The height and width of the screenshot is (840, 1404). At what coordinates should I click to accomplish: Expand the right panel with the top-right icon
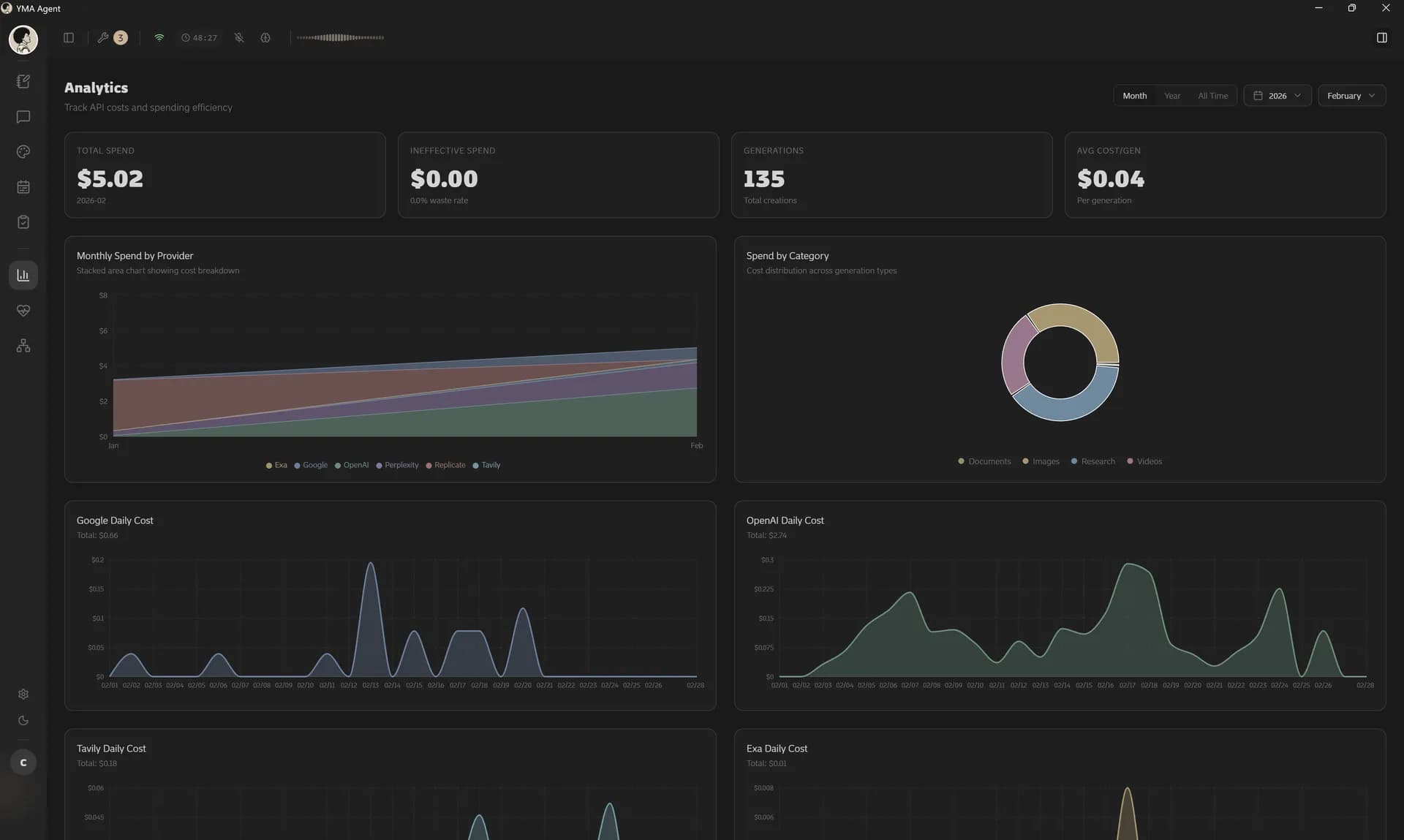1381,37
